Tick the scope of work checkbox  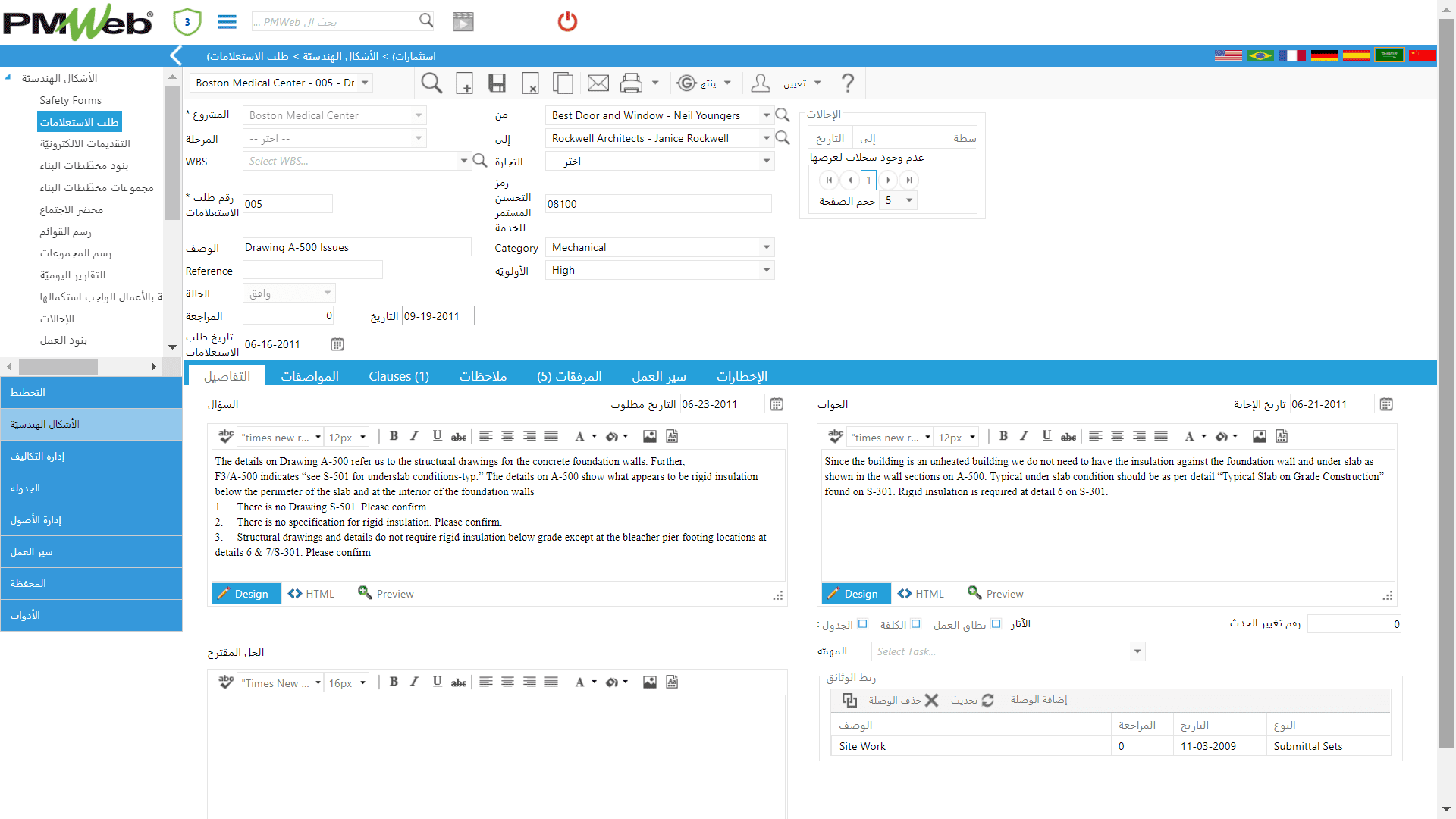(996, 624)
